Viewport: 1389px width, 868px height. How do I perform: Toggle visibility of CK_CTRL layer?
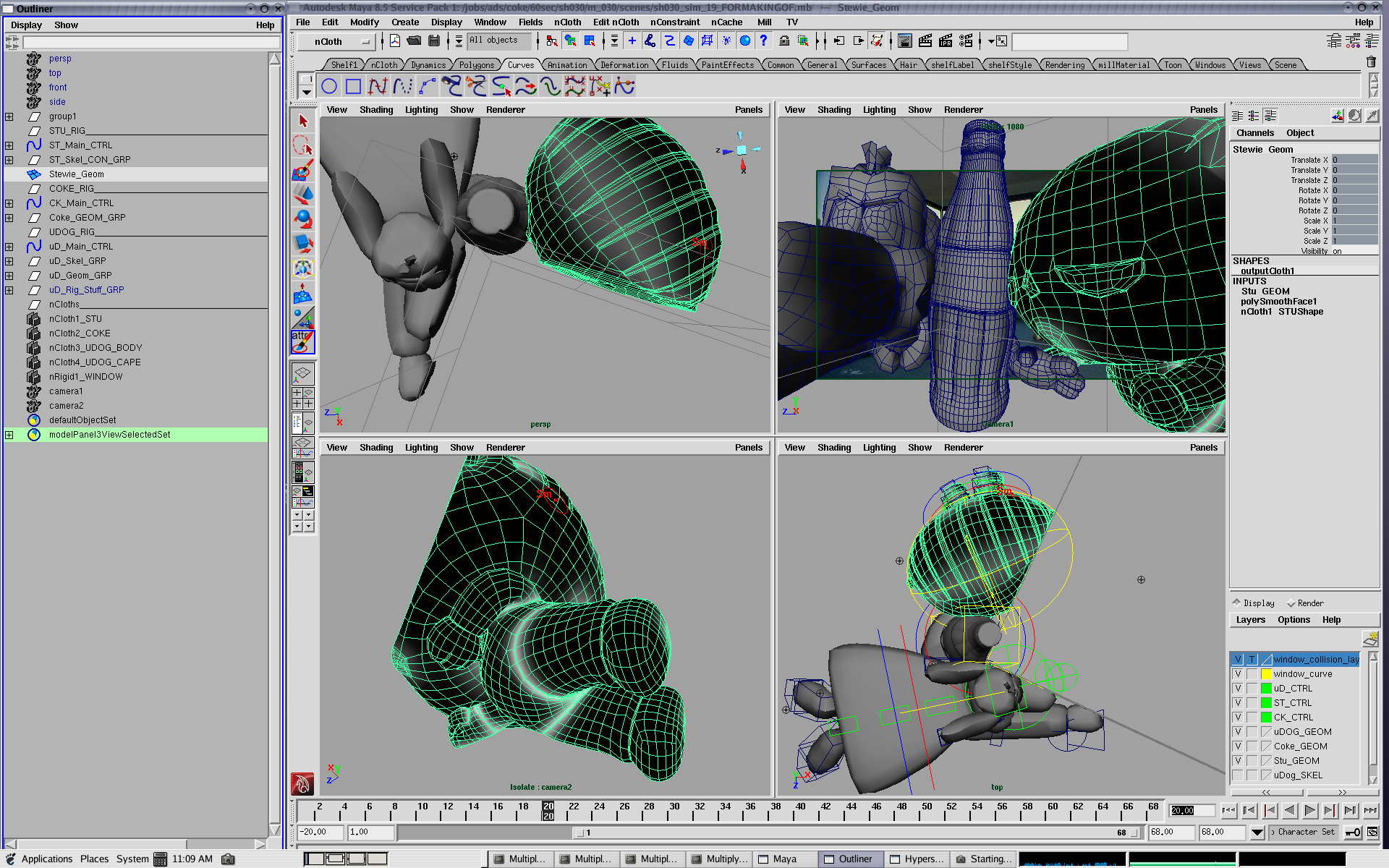coord(1238,718)
